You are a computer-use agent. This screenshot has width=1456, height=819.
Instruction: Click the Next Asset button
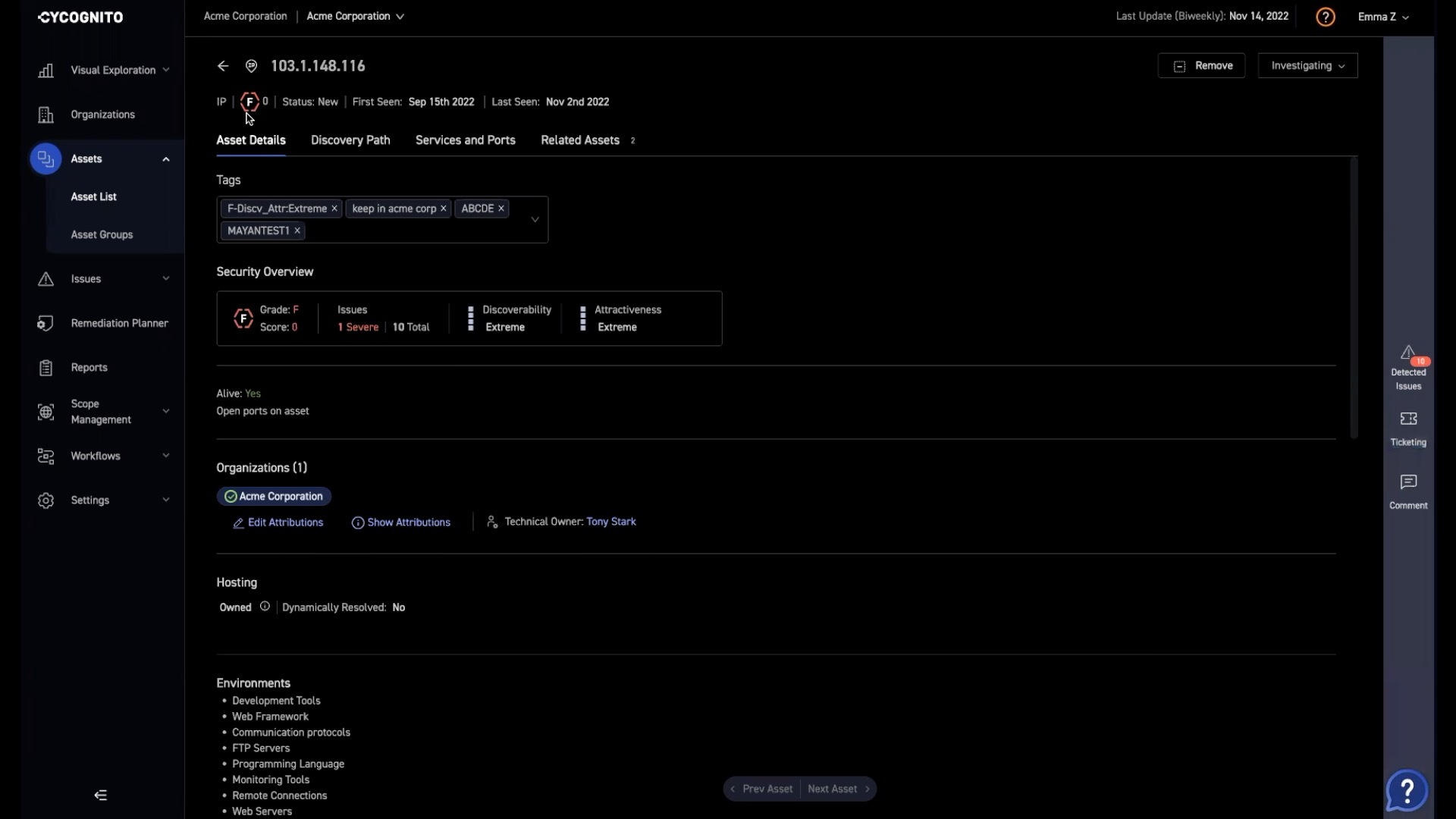838,789
